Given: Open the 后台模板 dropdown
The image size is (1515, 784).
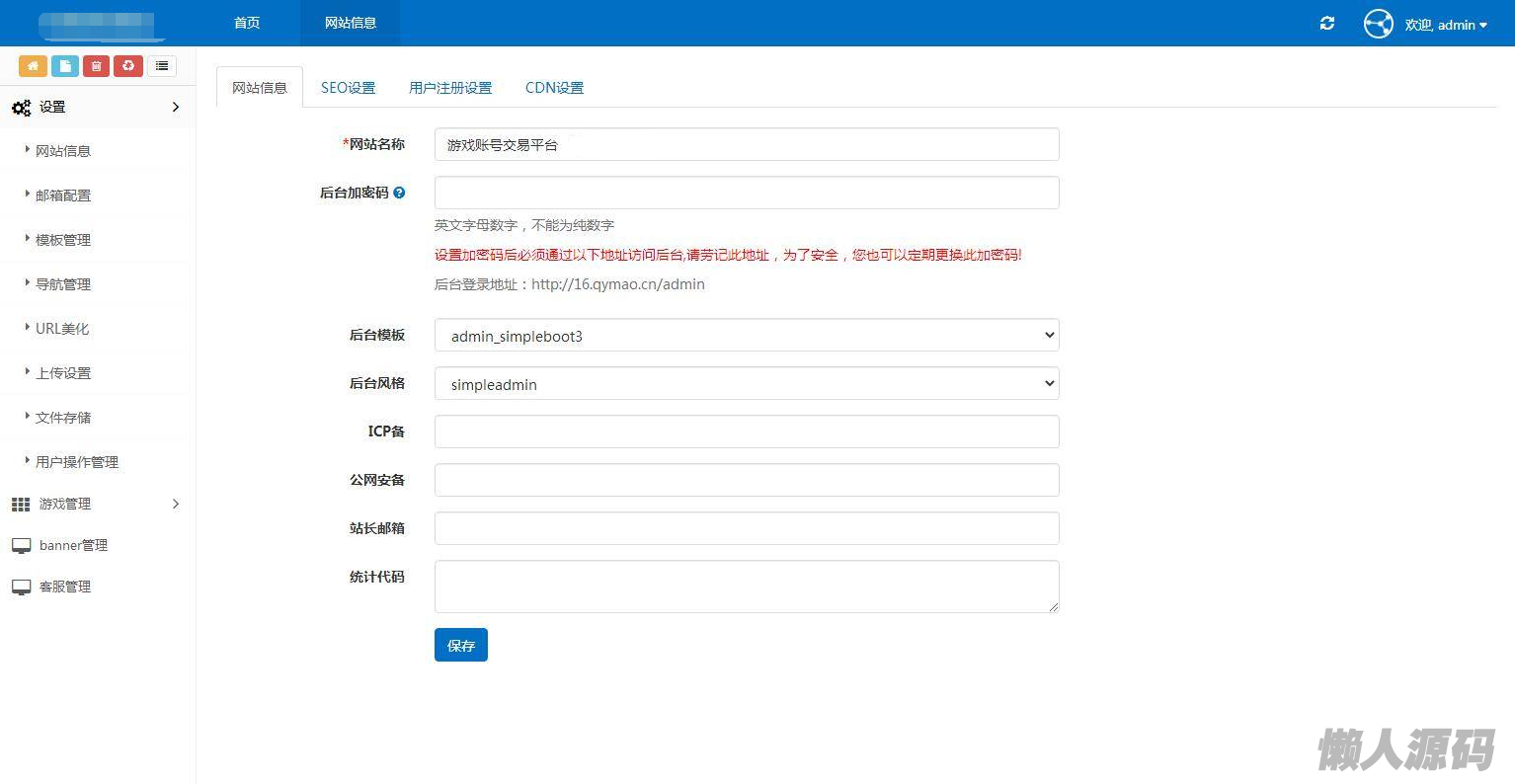Looking at the screenshot, I should pyautogui.click(x=746, y=336).
